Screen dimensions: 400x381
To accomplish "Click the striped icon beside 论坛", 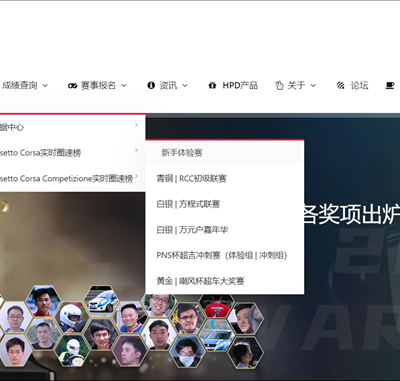I will click(340, 85).
